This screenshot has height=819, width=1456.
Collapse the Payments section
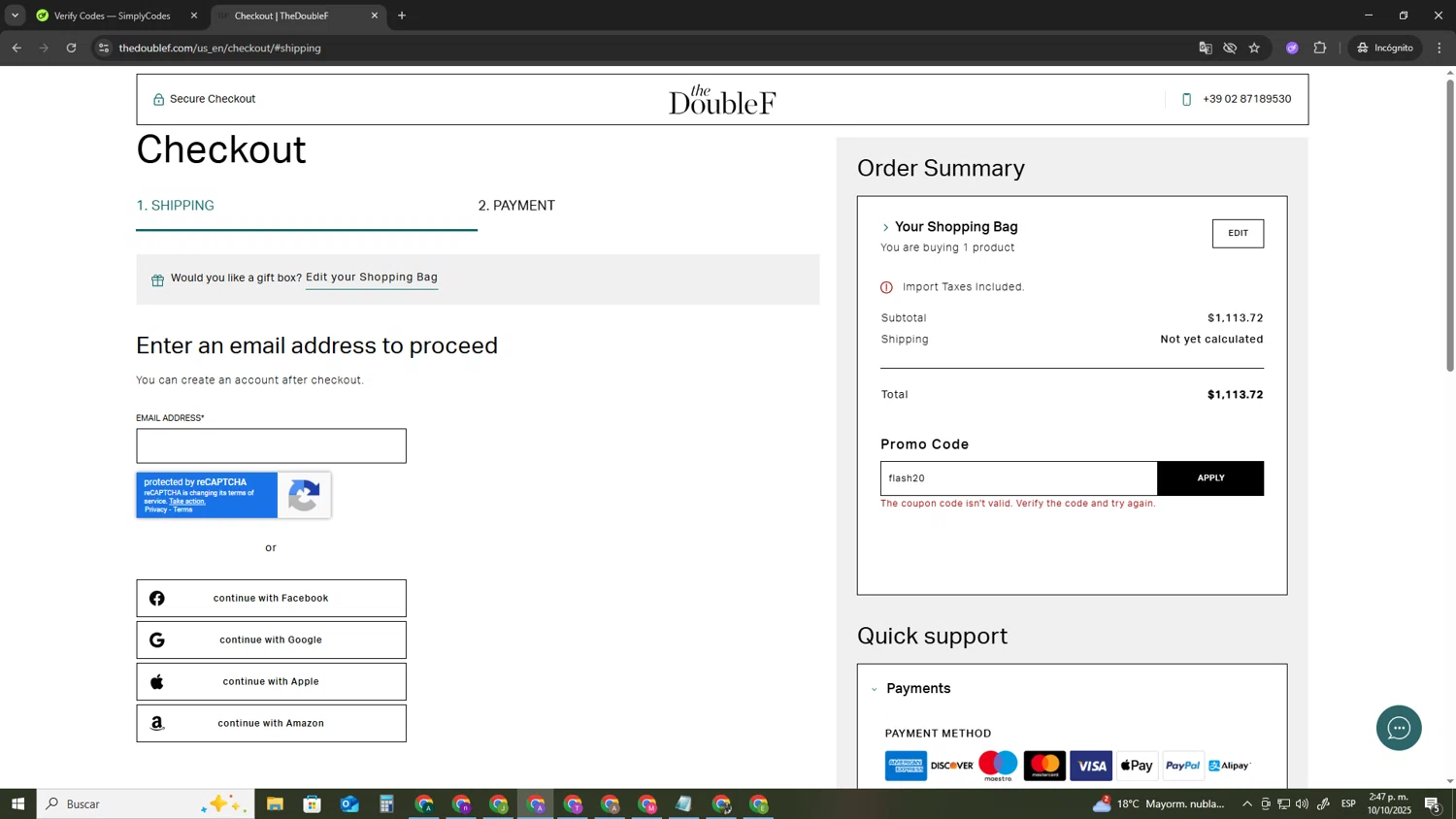875,690
